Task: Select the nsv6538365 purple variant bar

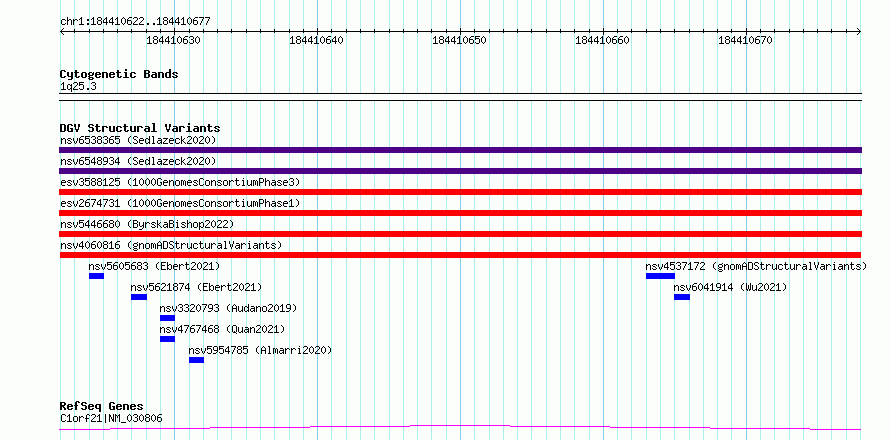Action: point(460,150)
